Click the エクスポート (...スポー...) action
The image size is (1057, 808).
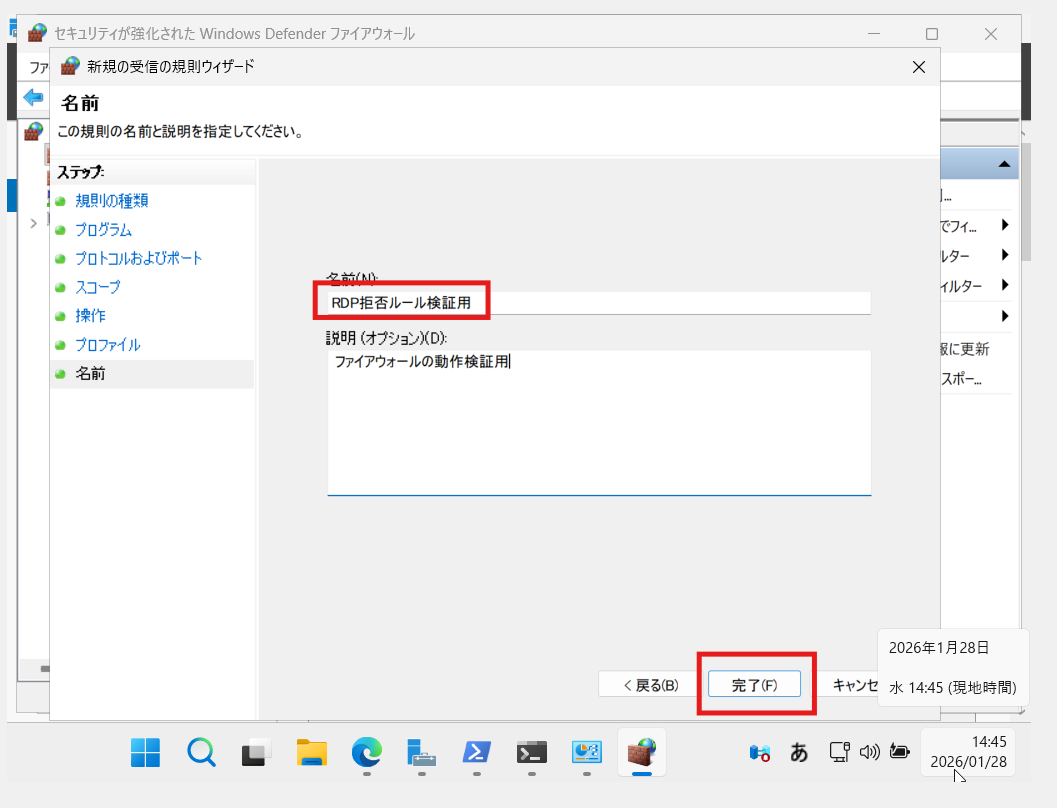coord(961,379)
